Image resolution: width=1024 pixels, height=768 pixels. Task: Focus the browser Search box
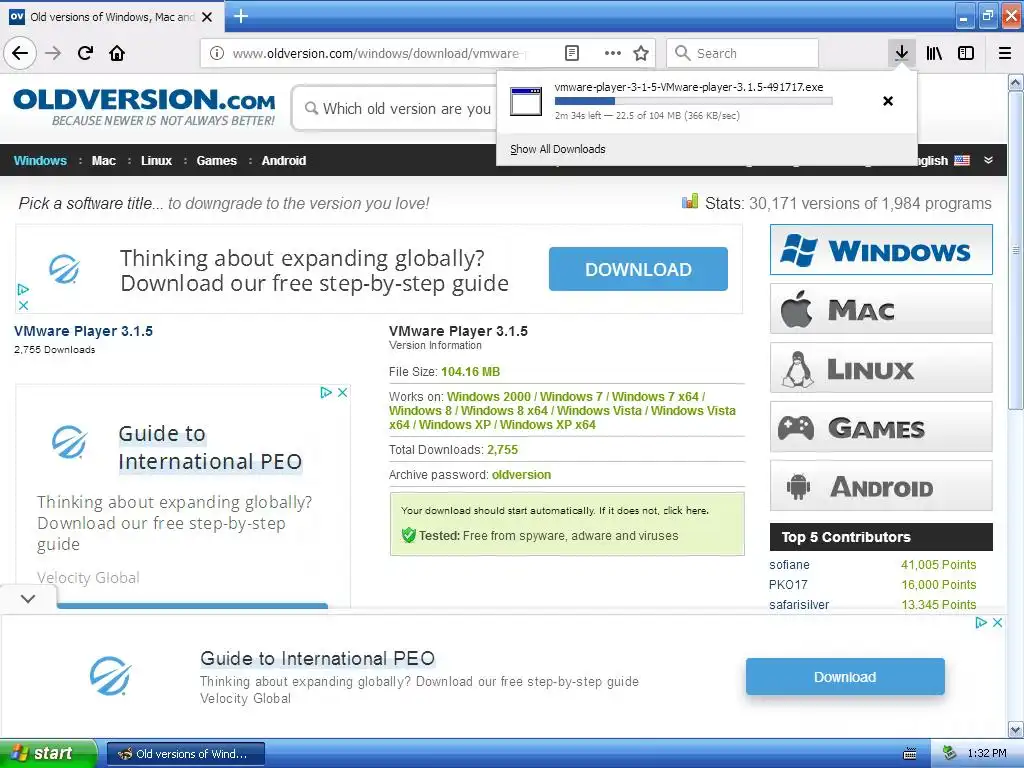pyautogui.click(x=743, y=53)
